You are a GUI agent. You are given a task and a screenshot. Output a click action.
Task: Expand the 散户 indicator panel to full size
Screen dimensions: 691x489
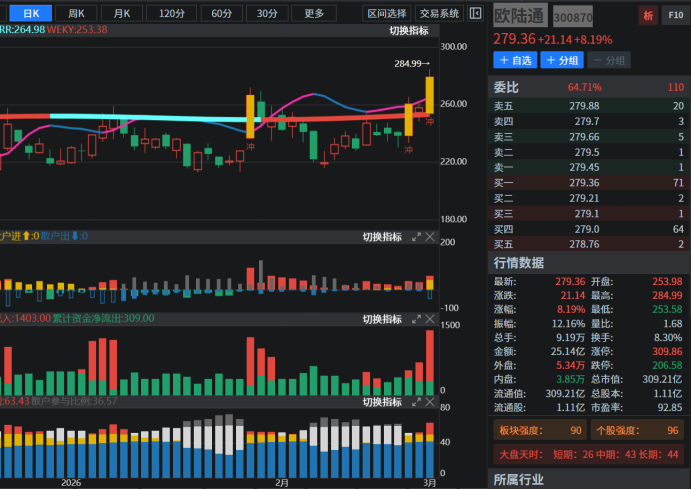pyautogui.click(x=416, y=237)
